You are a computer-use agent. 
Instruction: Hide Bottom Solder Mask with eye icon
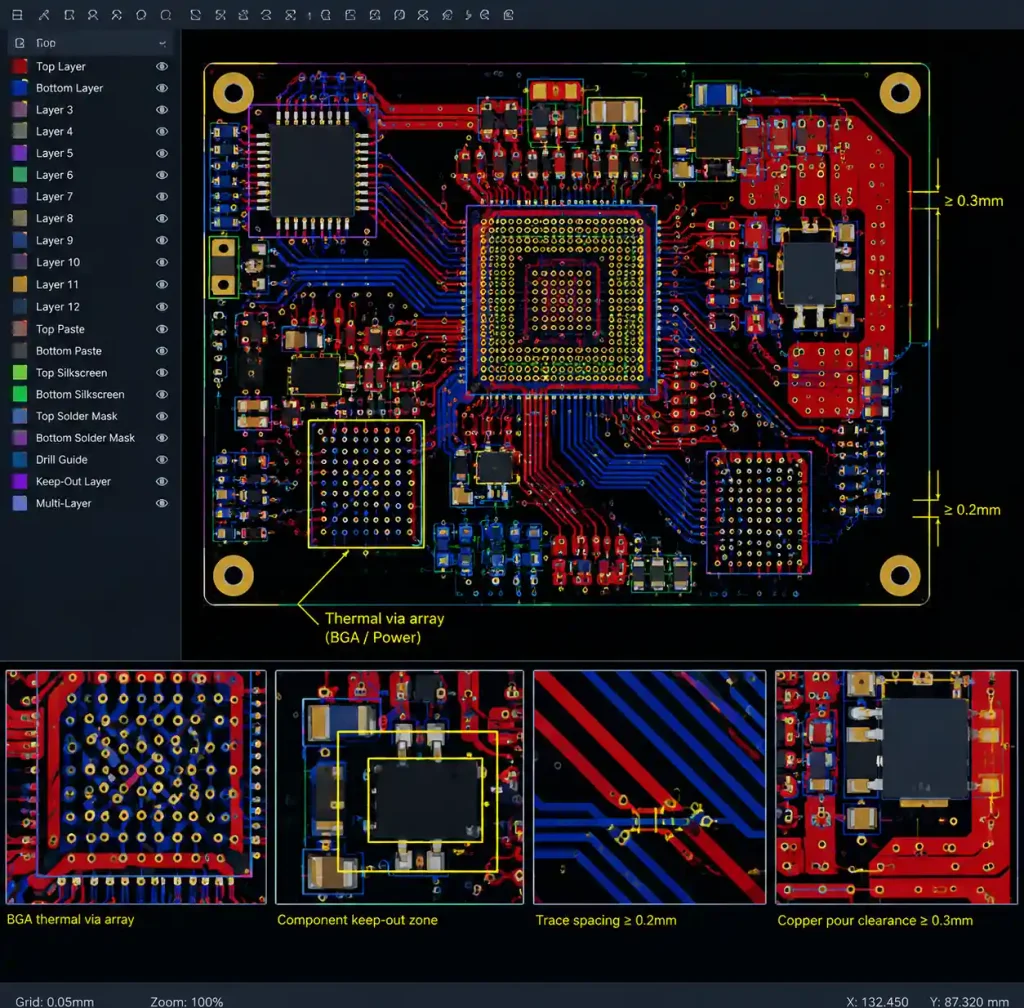pyautogui.click(x=161, y=438)
